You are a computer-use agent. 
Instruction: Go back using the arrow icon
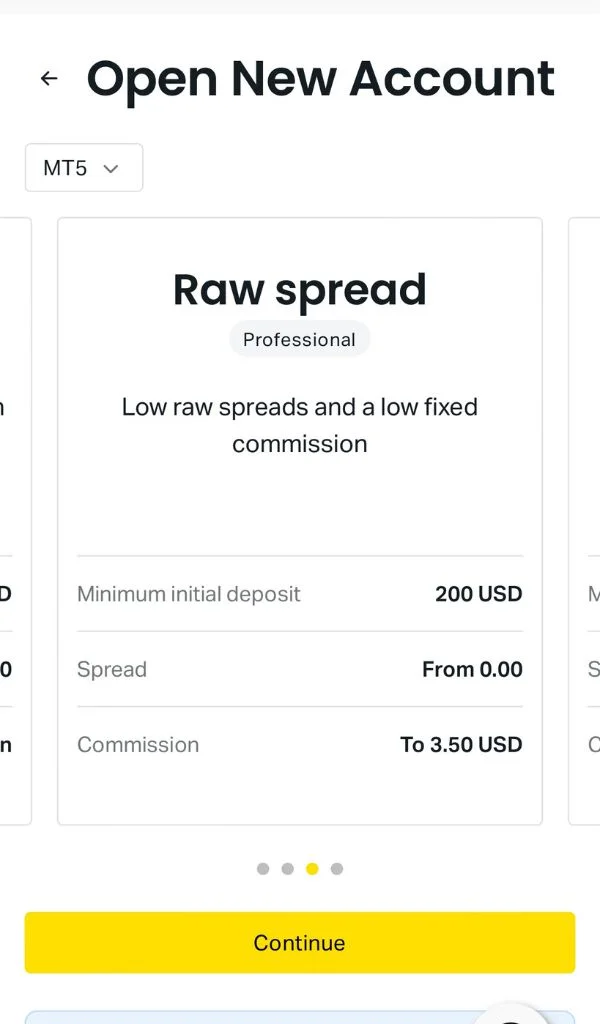pos(48,79)
